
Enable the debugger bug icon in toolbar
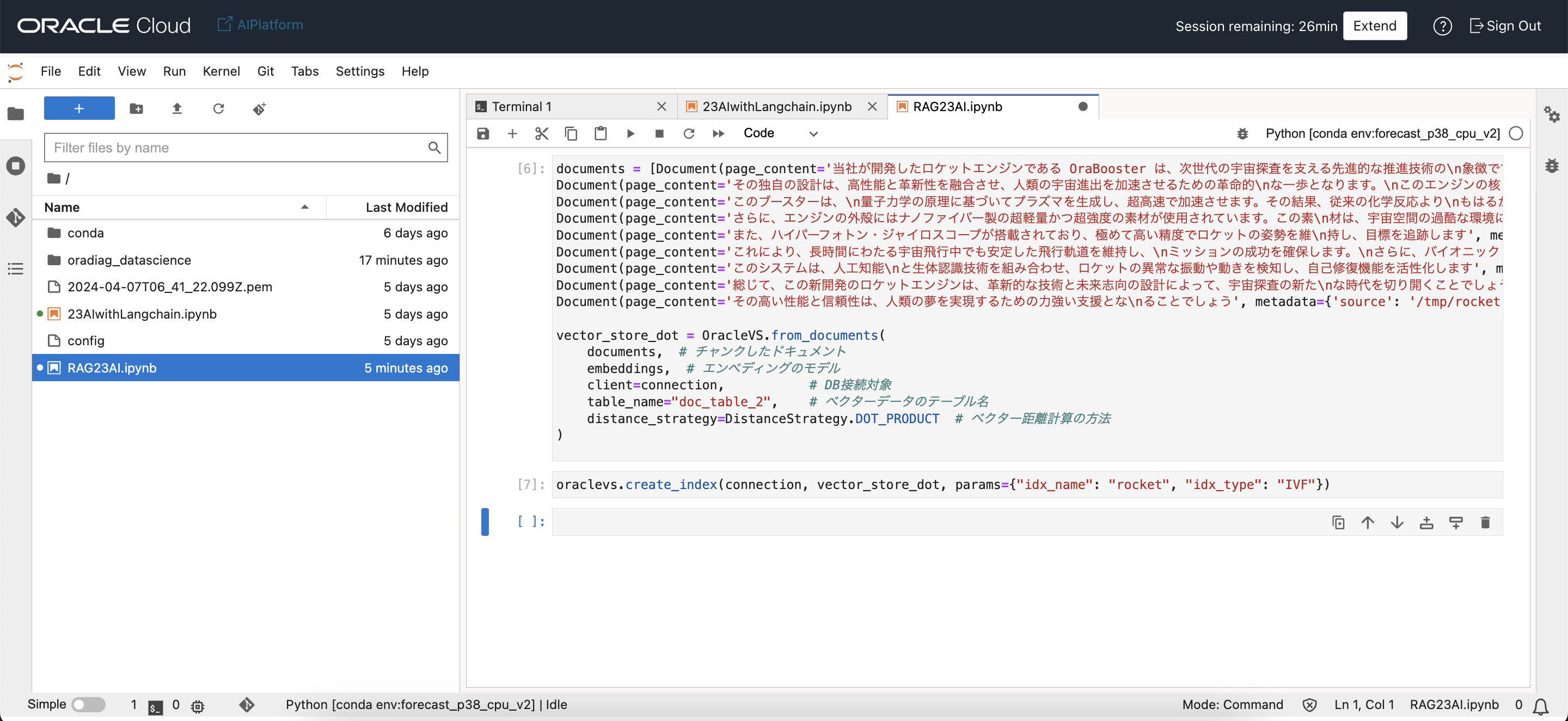(x=1242, y=133)
